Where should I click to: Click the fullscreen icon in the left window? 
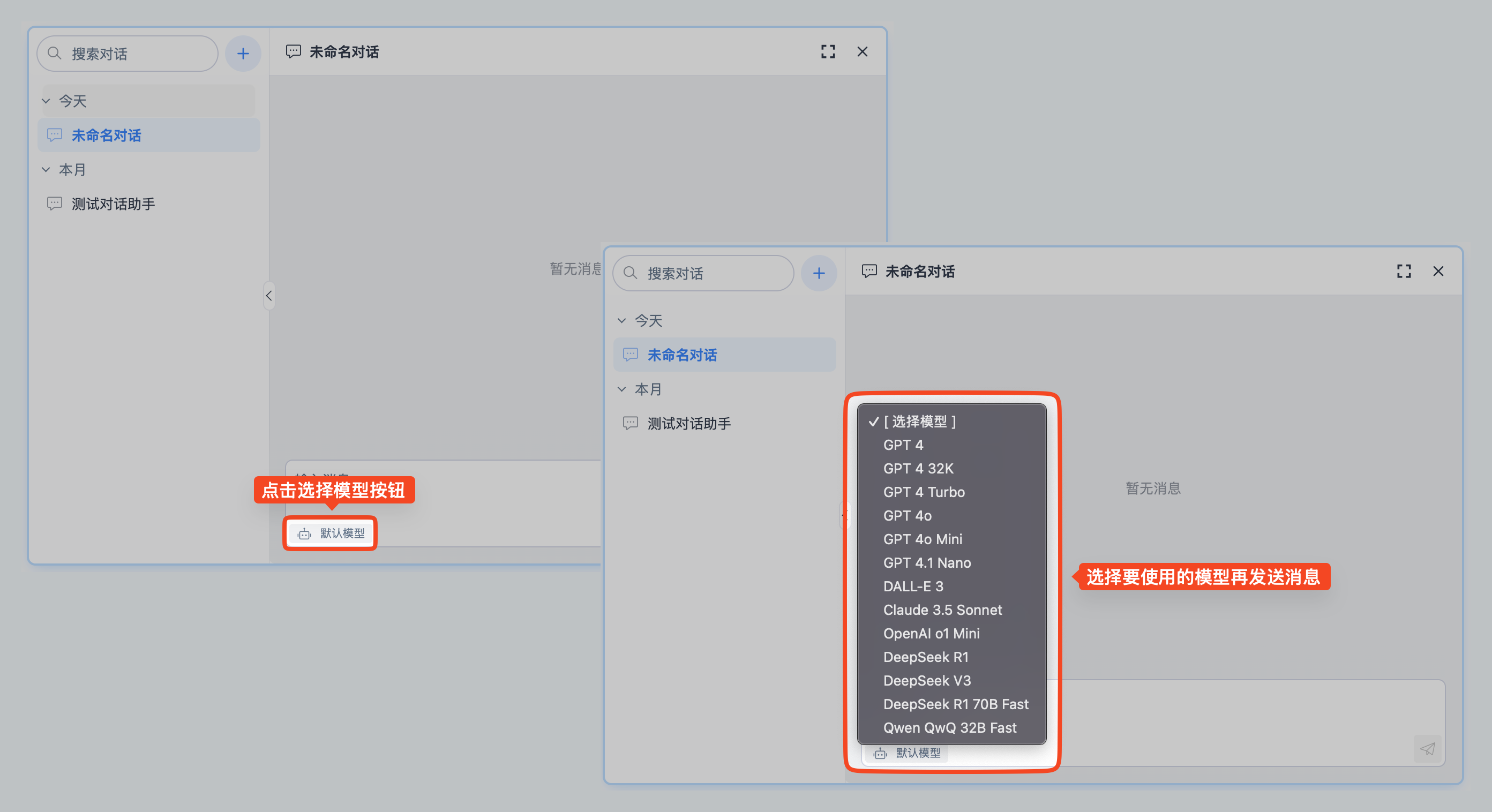(x=828, y=51)
